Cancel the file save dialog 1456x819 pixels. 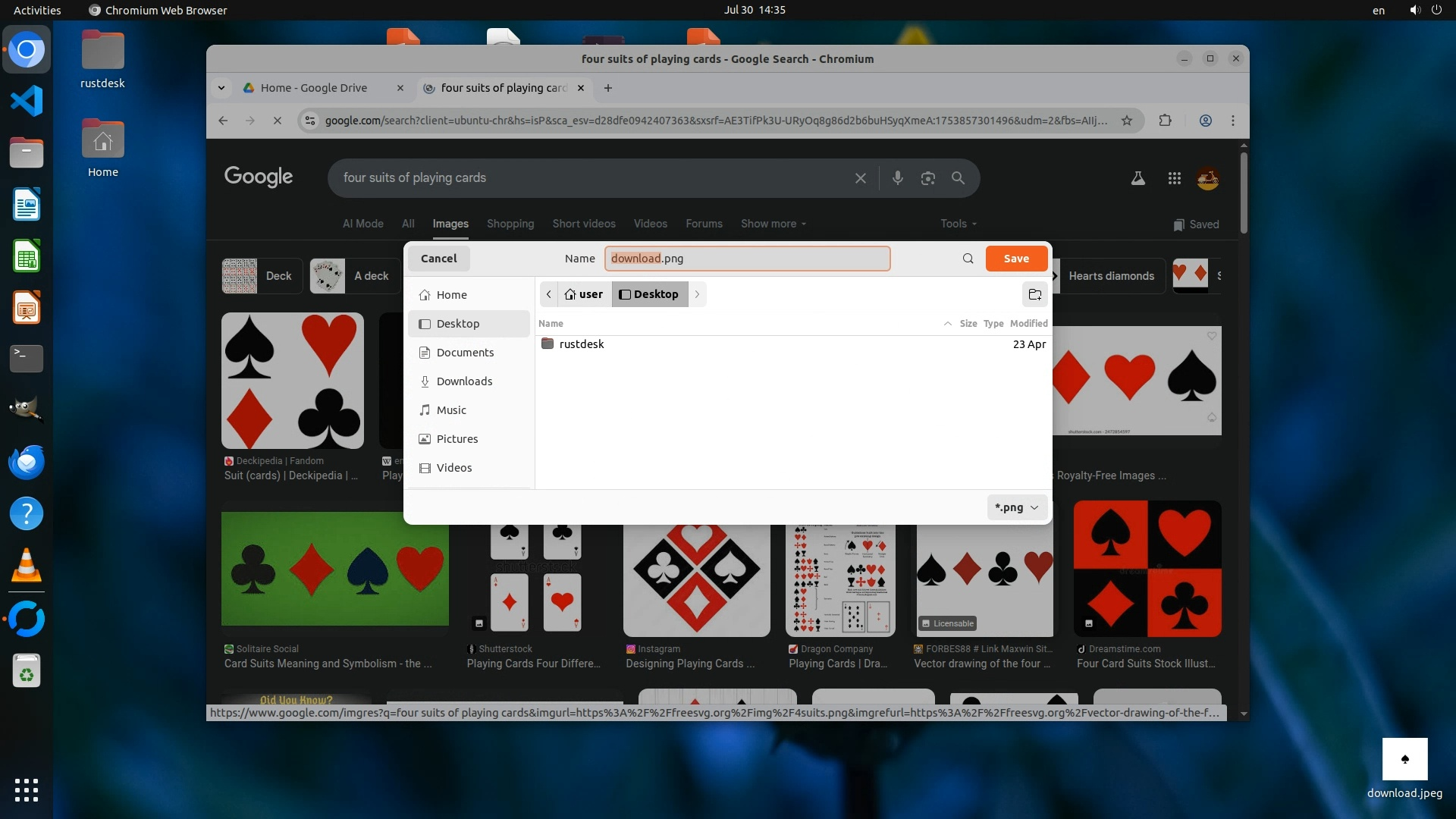(x=438, y=259)
